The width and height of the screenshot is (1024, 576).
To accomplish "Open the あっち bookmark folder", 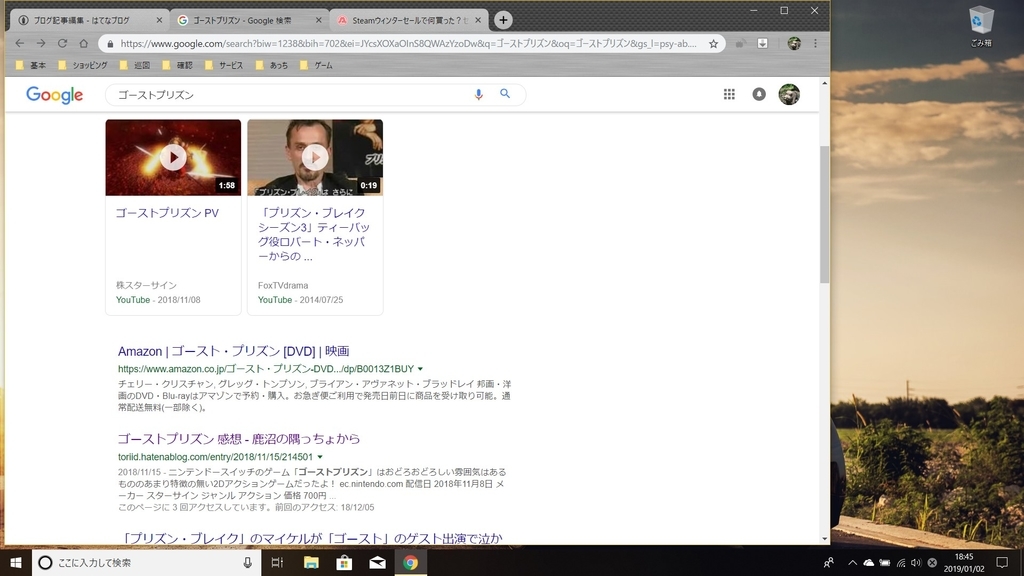I will [272, 65].
